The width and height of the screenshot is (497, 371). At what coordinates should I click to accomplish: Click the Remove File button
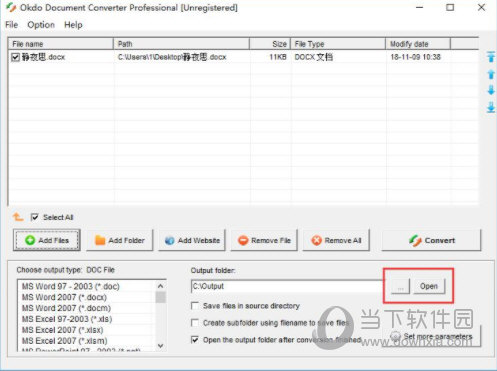[x=264, y=240]
